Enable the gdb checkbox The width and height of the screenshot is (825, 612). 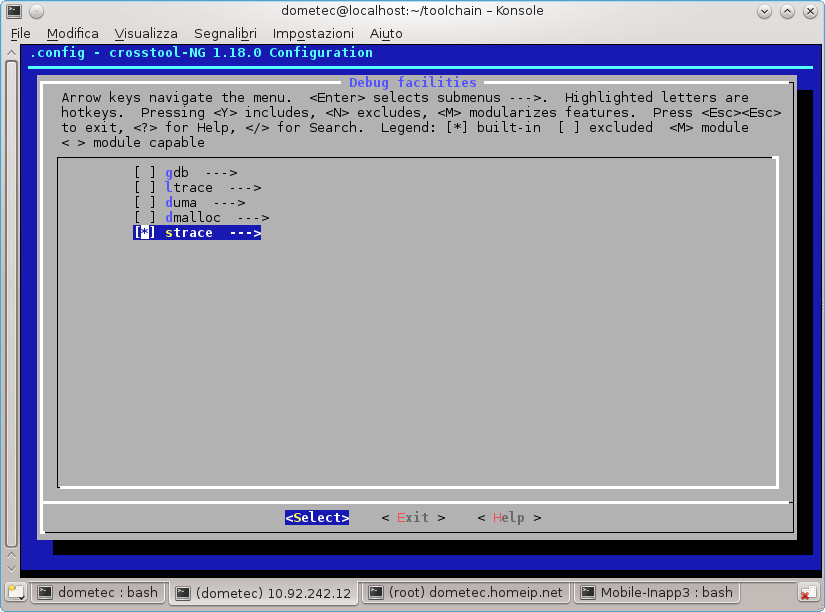coord(145,172)
